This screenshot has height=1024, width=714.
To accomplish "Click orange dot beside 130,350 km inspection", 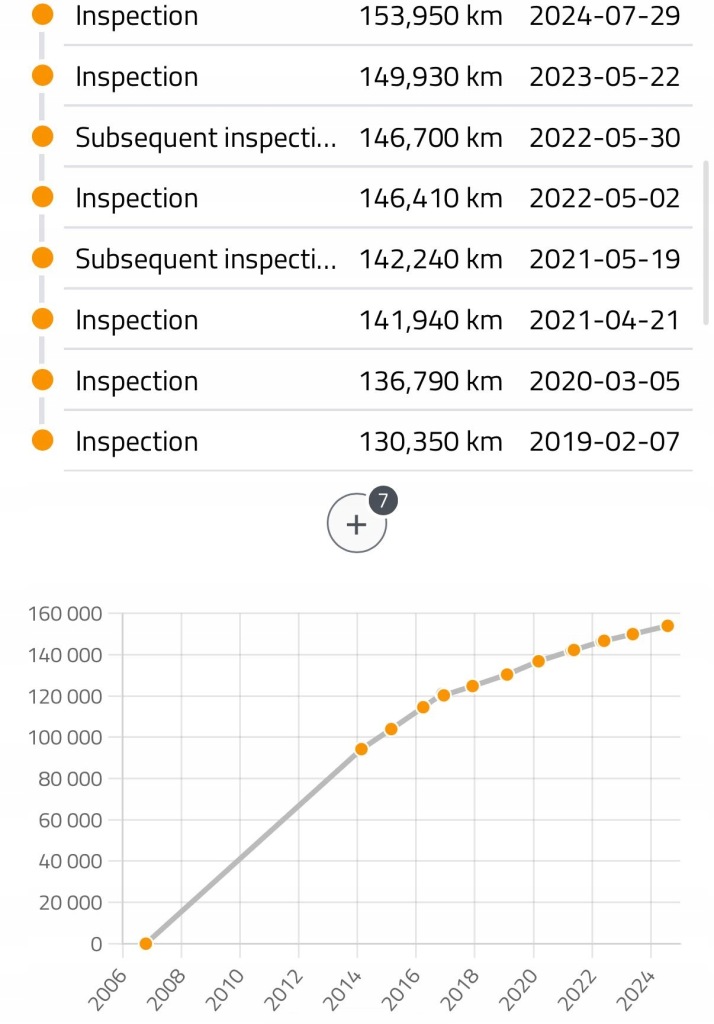I will coord(42,440).
